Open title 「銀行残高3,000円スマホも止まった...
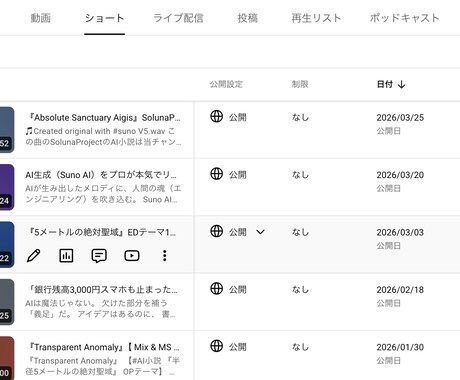This screenshot has width=460, height=380. (102, 290)
